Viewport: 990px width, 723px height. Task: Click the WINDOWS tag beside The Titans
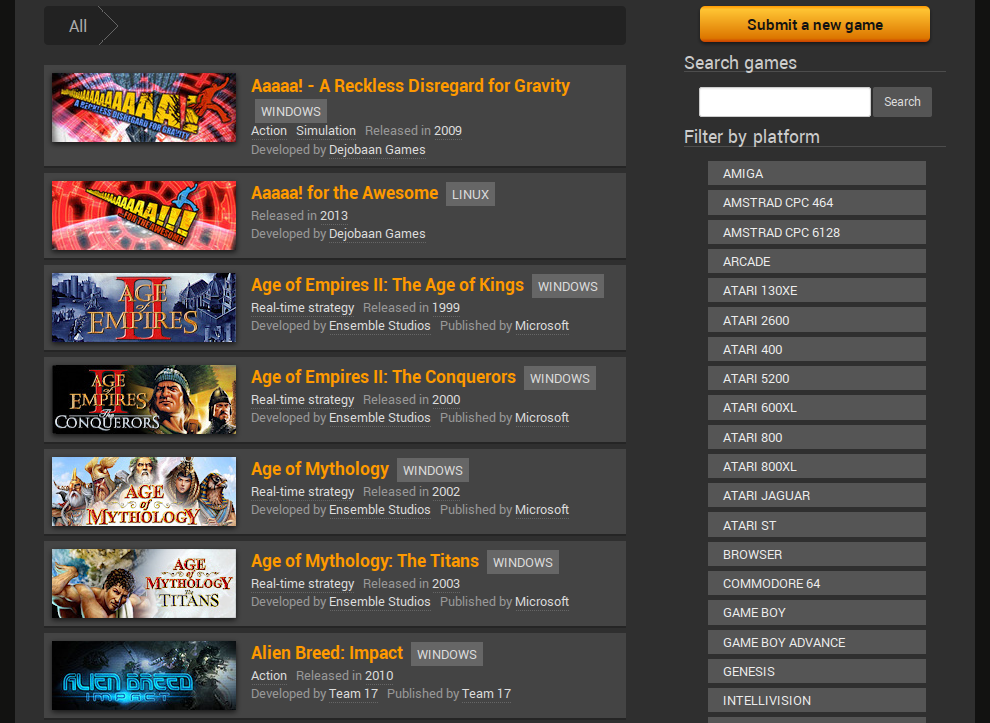pos(523,563)
